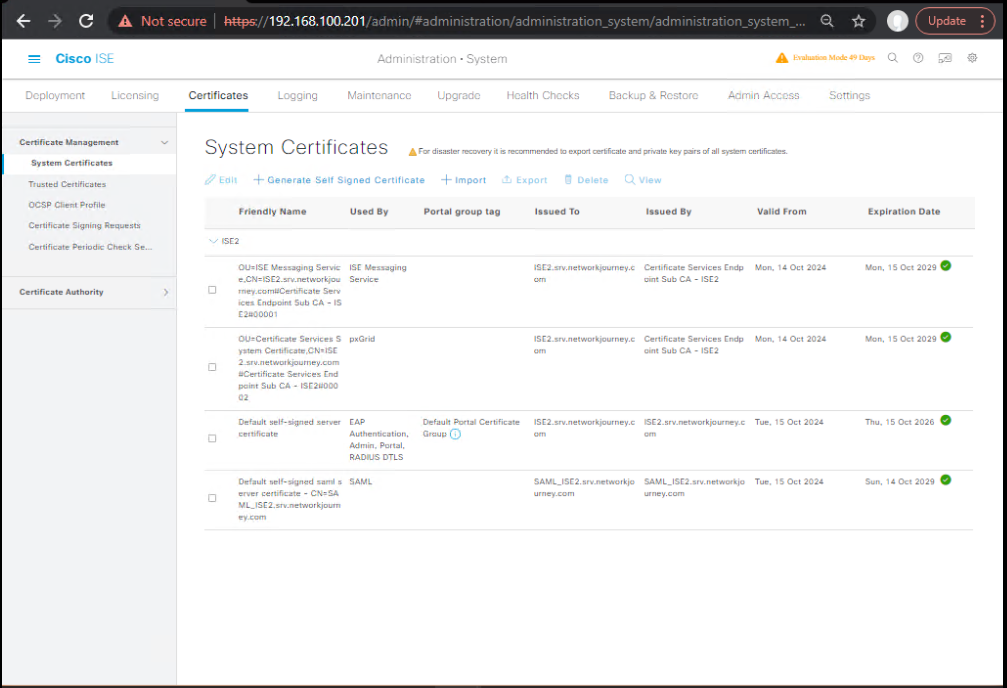Viewport: 1007px width, 688px height.
Task: Click green status check for pxGrid certificate
Action: pyautogui.click(x=946, y=337)
